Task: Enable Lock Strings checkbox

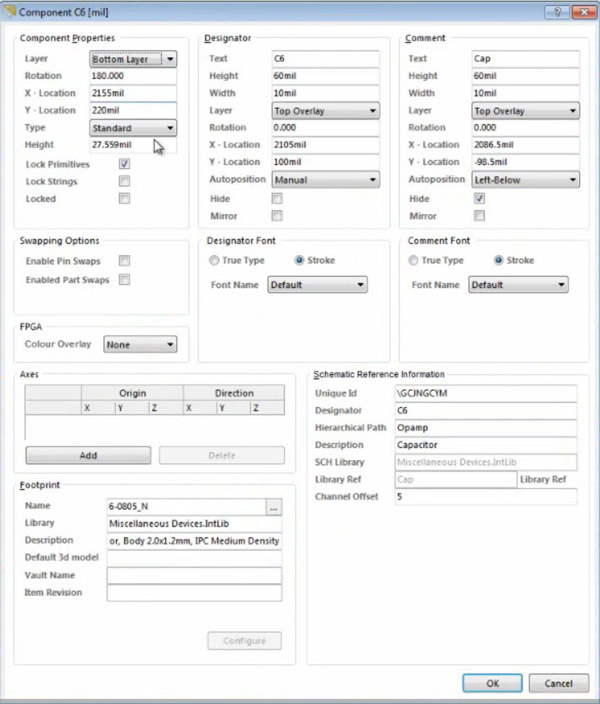Action: pos(124,181)
